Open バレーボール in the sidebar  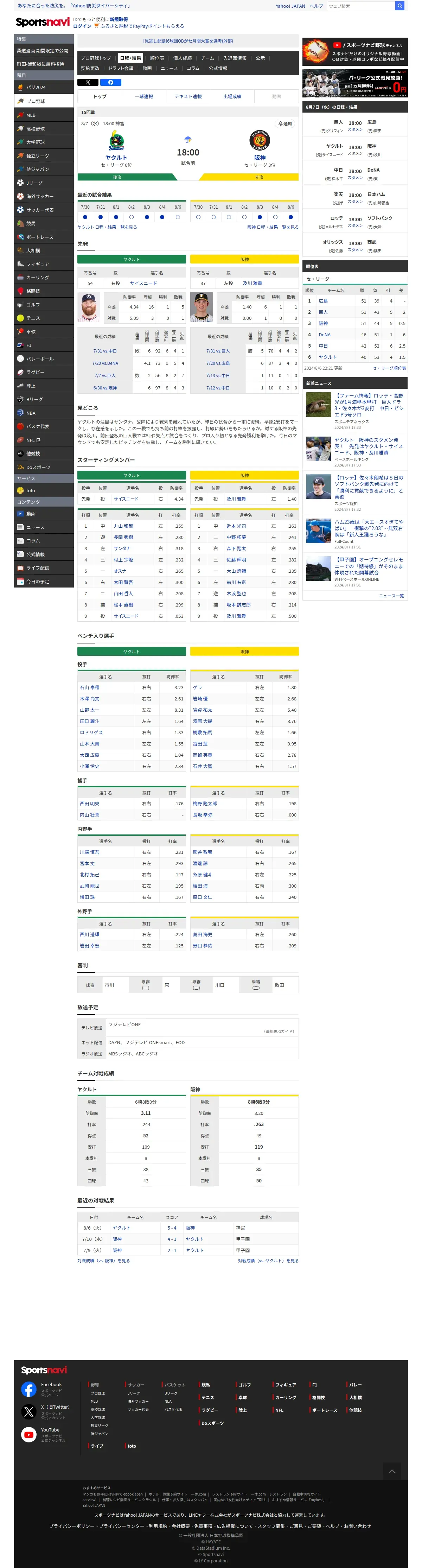tap(44, 359)
